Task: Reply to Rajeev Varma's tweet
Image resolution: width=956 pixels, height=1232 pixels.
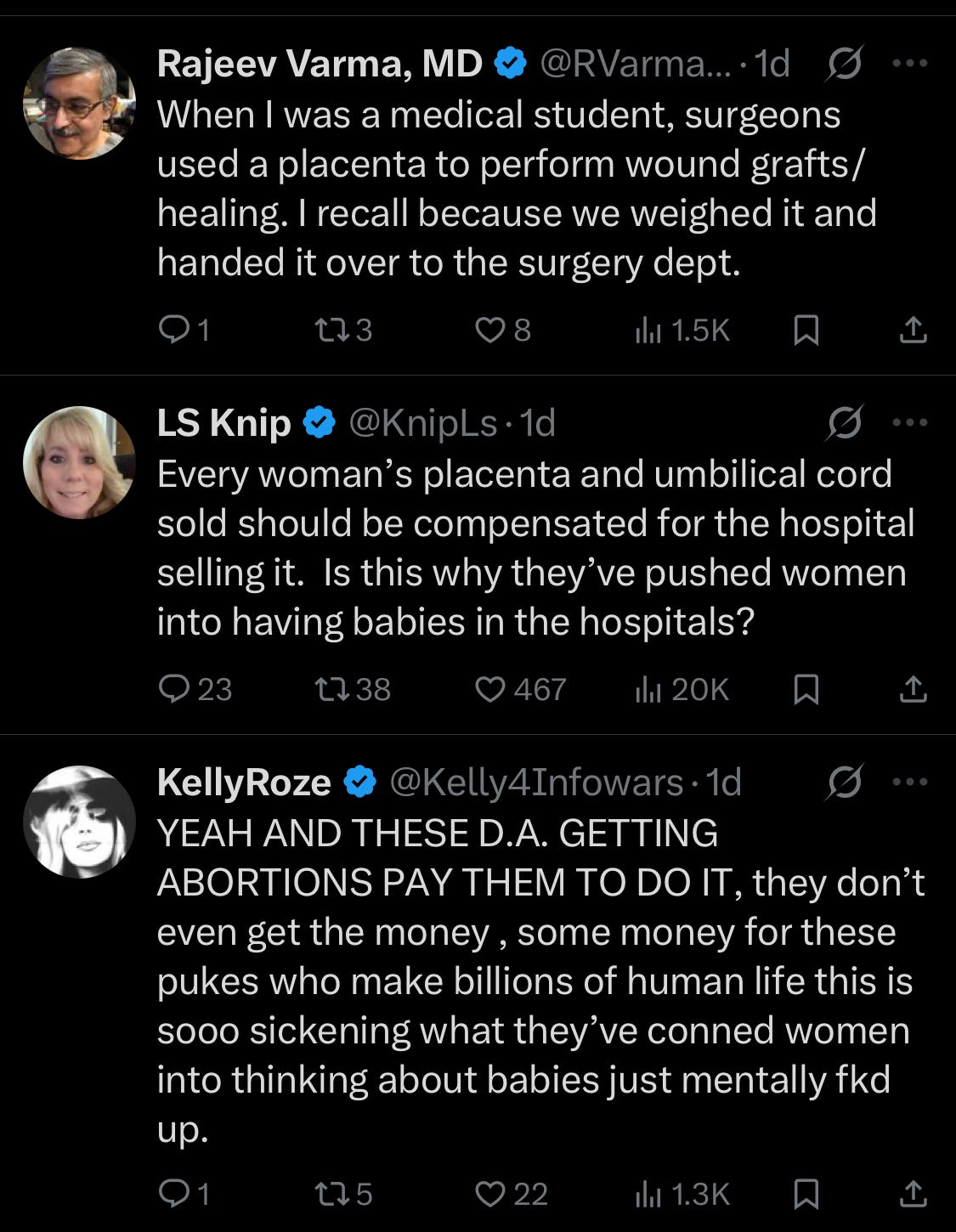Action: point(174,330)
